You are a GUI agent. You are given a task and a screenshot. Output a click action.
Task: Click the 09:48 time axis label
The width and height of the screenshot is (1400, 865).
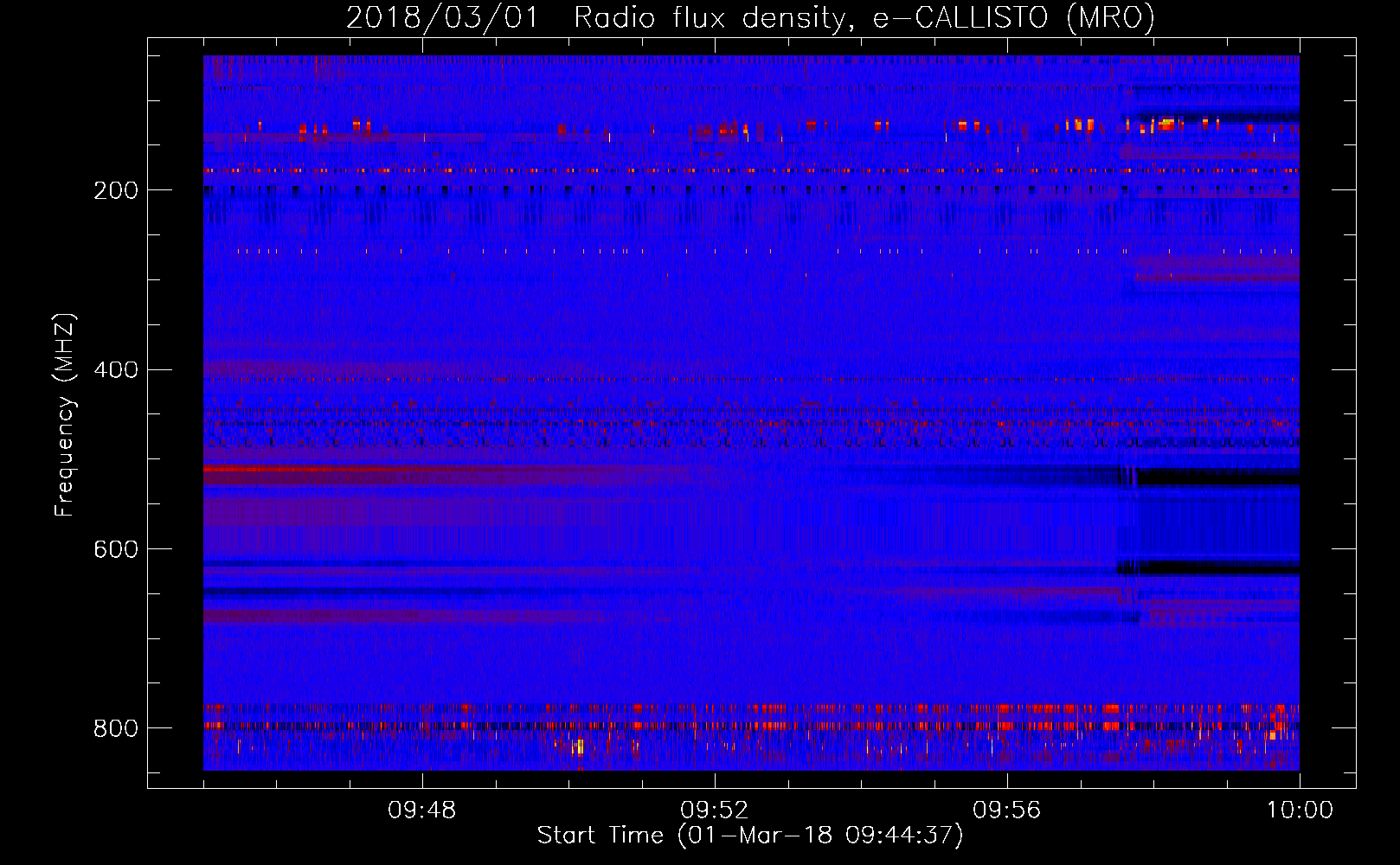tap(422, 811)
